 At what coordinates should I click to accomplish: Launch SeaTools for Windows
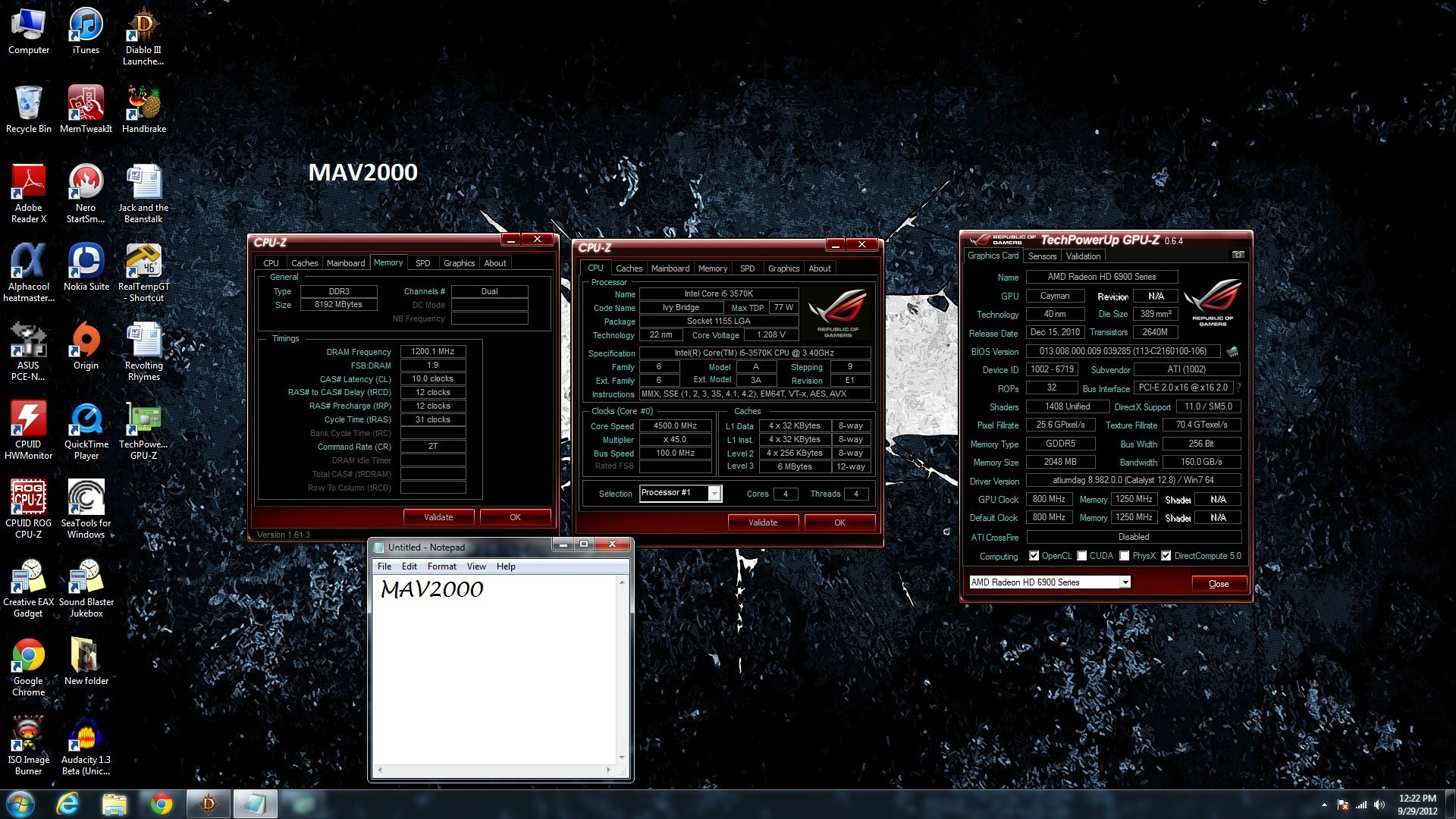click(86, 510)
